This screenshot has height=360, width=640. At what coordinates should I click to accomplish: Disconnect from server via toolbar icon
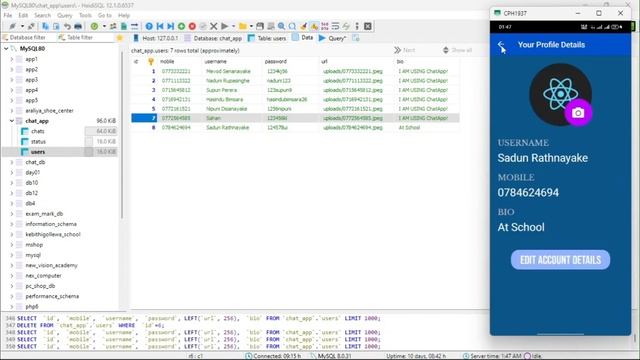[31, 26]
